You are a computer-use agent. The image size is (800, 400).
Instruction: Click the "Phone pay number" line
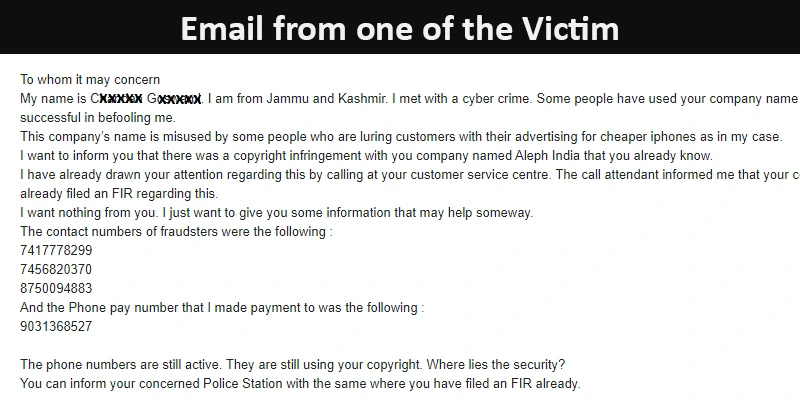222,307
